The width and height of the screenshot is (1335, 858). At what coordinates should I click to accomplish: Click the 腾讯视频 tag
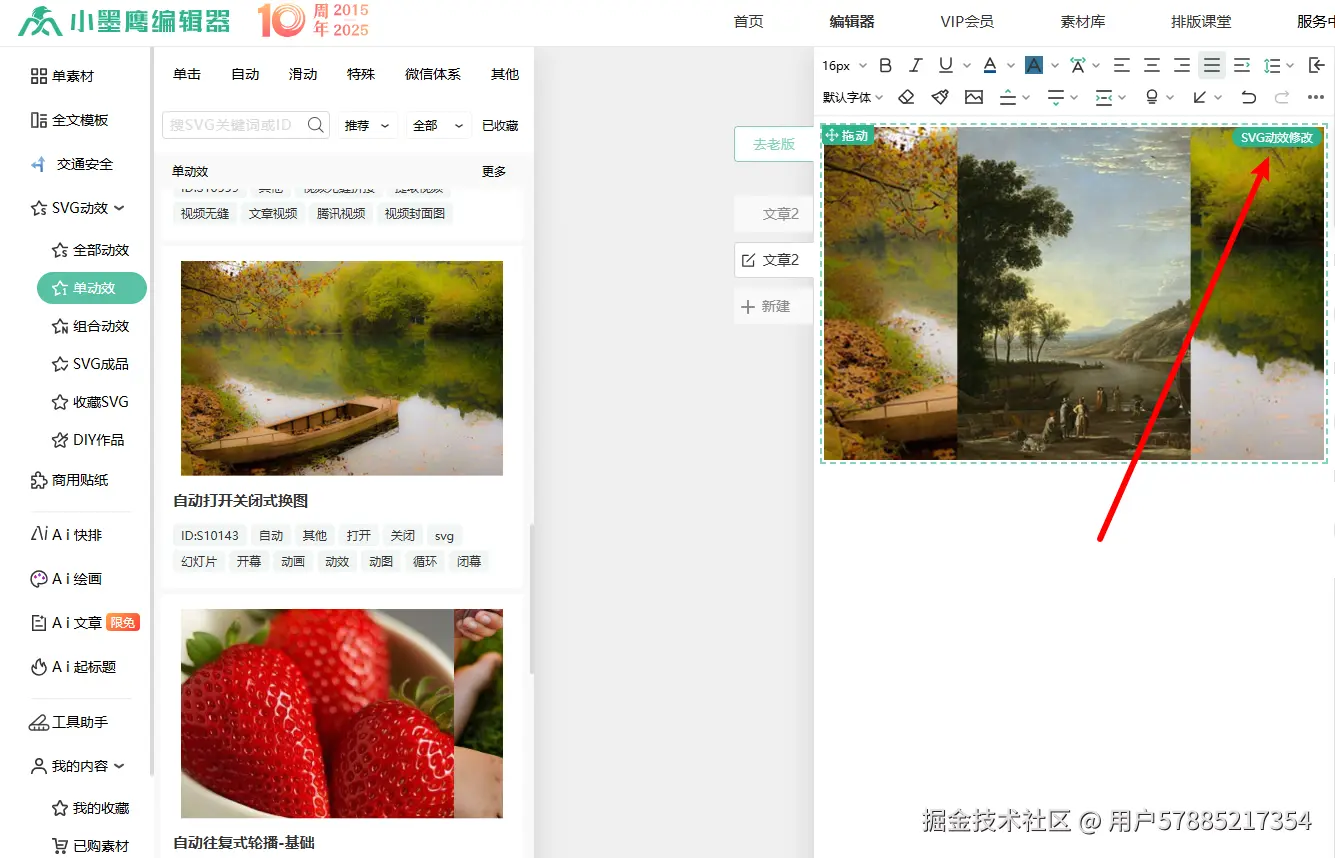(341, 213)
